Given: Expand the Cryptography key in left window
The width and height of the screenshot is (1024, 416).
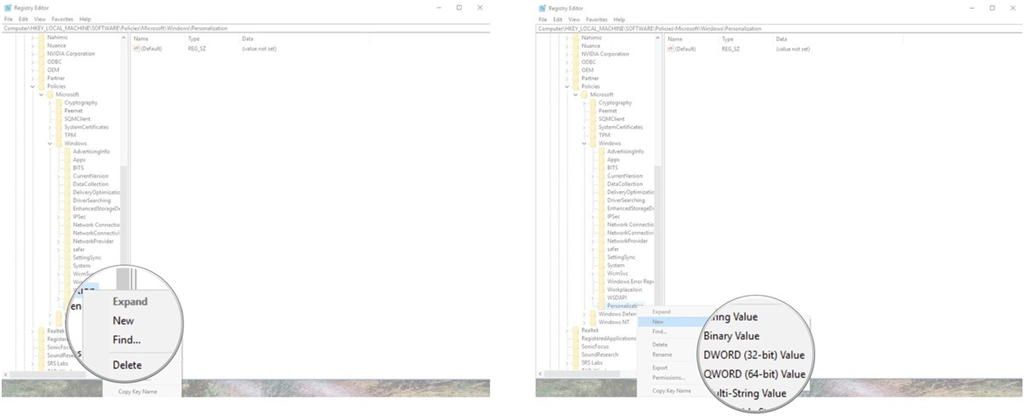Looking at the screenshot, I should (x=50, y=103).
